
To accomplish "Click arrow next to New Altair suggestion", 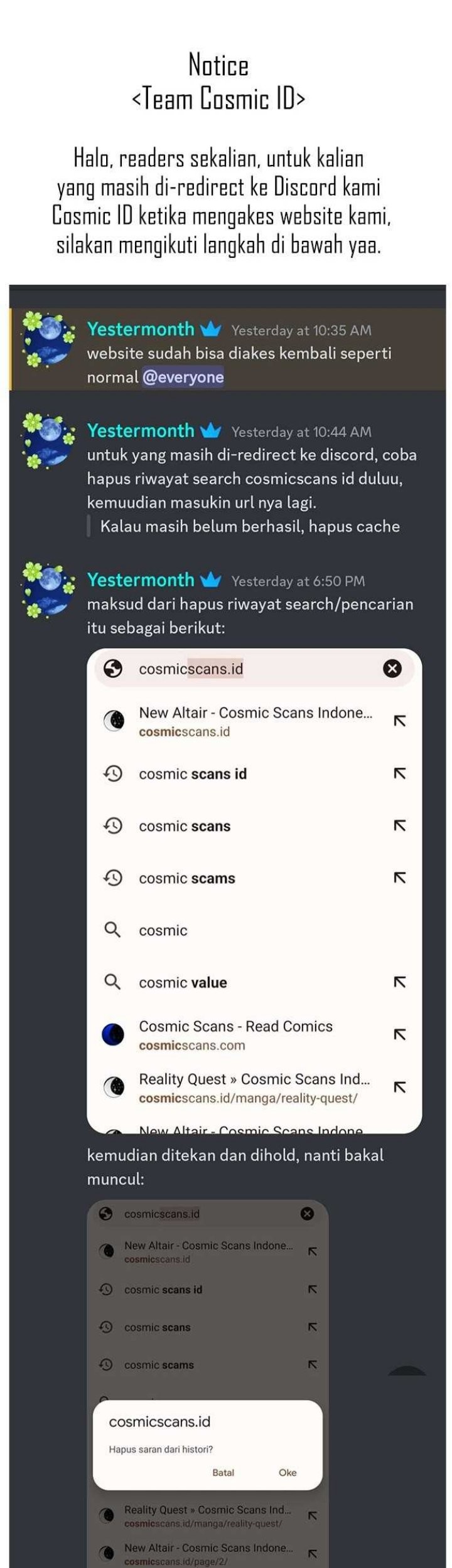I will point(399,721).
